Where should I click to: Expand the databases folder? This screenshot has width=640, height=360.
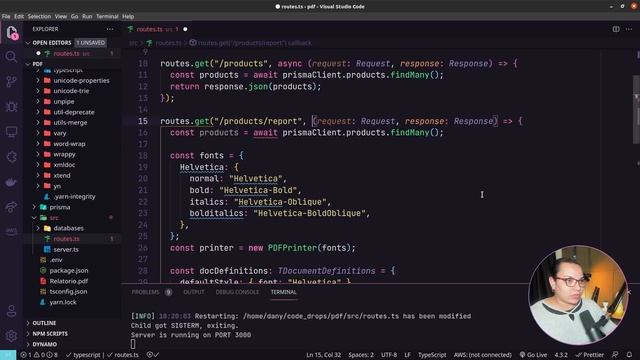tap(69, 228)
